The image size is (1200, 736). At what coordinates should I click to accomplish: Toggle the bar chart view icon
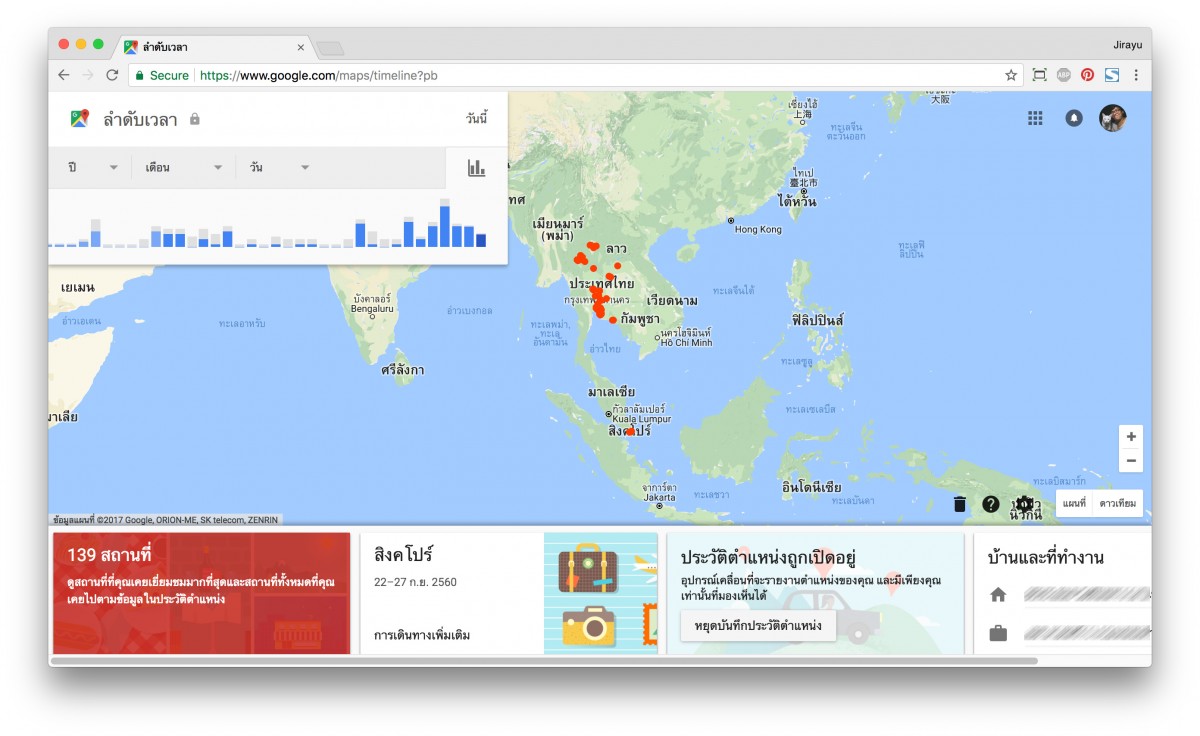point(476,168)
